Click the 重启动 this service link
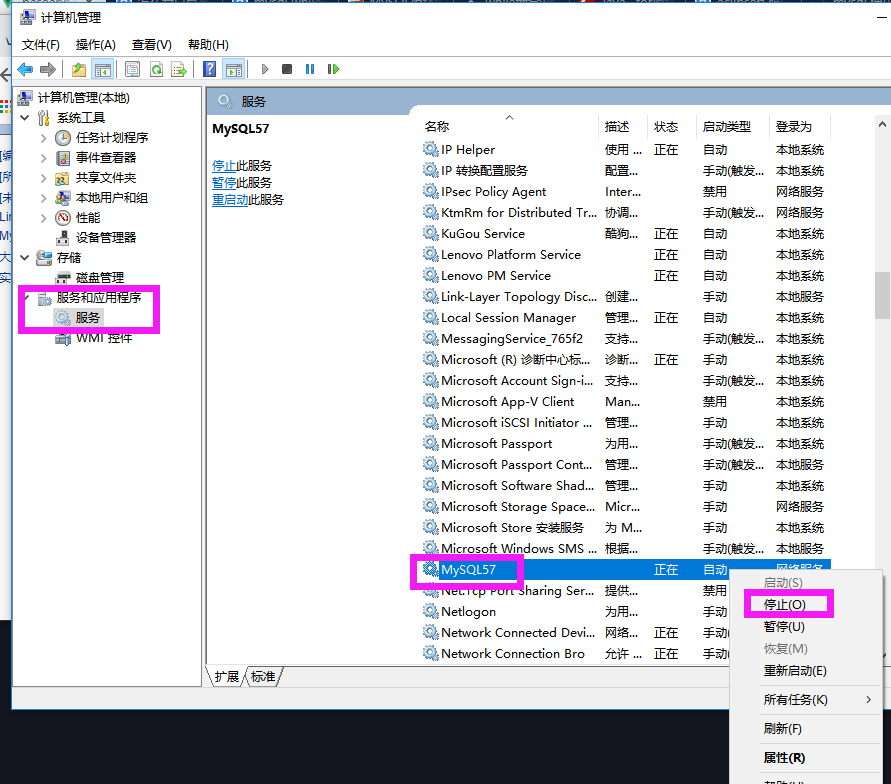Viewport: 891px width, 784px height. (230, 199)
